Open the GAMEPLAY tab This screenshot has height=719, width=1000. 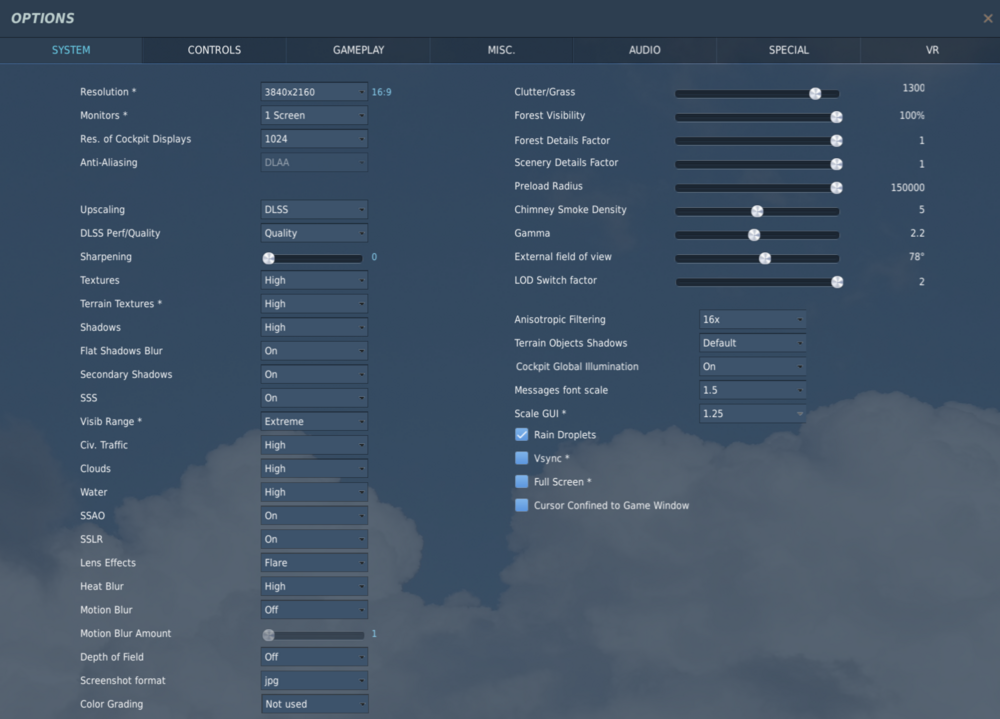pyautogui.click(x=358, y=50)
